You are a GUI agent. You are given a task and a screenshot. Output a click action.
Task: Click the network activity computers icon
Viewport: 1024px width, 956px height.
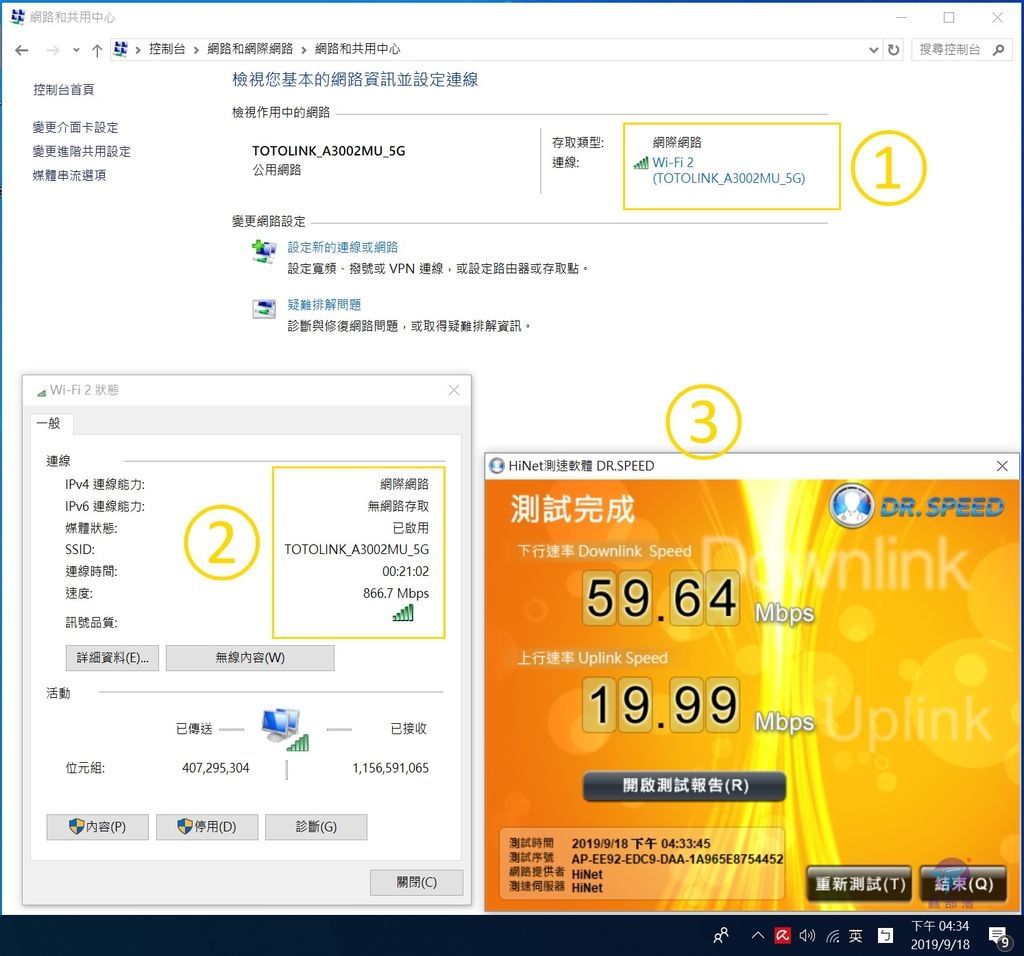(x=285, y=729)
